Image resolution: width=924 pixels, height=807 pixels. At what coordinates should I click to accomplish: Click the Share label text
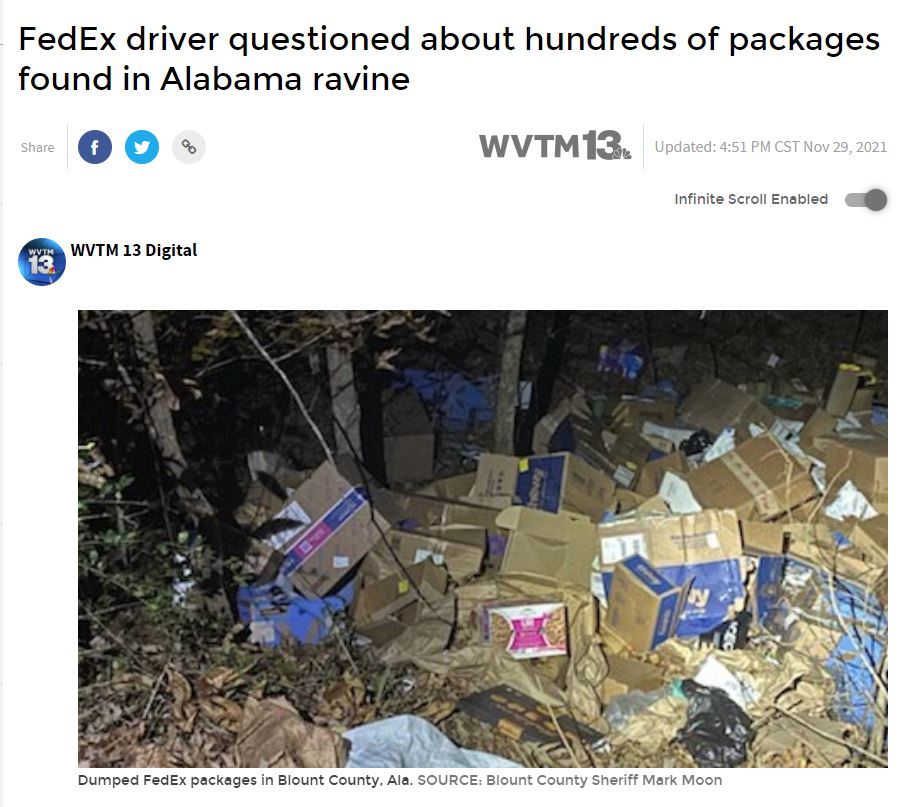click(x=38, y=147)
